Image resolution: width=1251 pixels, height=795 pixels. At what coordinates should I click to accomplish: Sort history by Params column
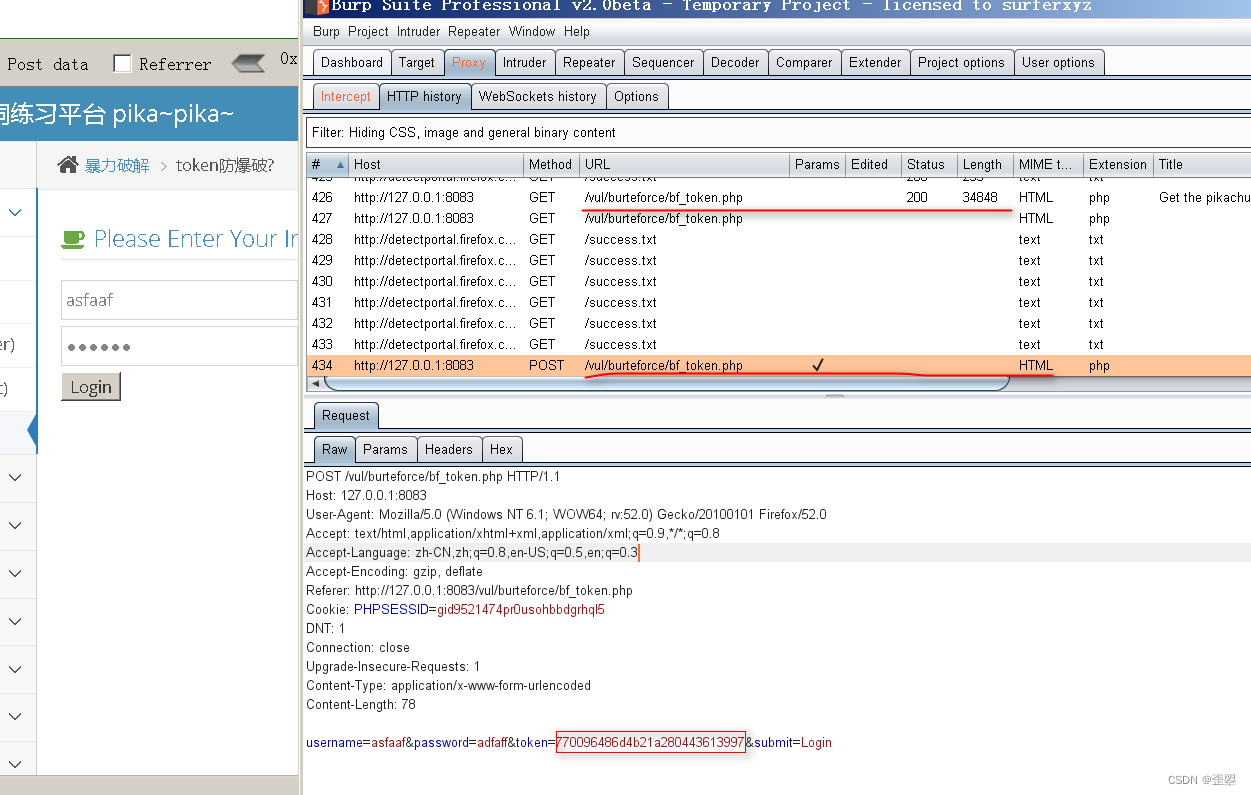(817, 165)
